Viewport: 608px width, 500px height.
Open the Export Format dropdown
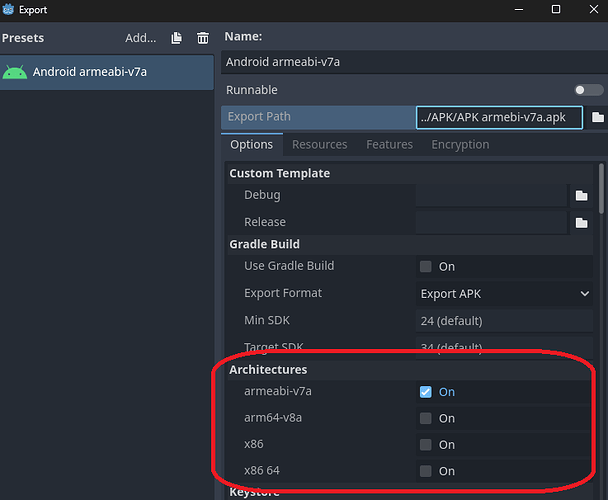coord(504,294)
